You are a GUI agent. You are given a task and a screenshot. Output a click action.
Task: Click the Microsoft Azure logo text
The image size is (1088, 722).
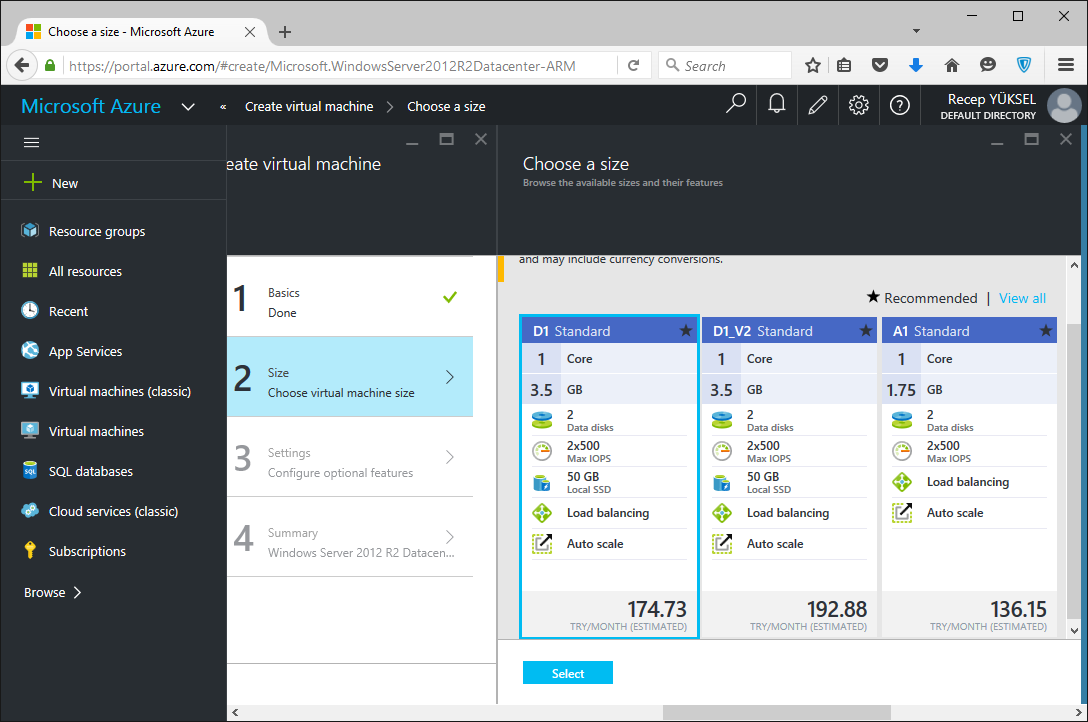pos(91,106)
